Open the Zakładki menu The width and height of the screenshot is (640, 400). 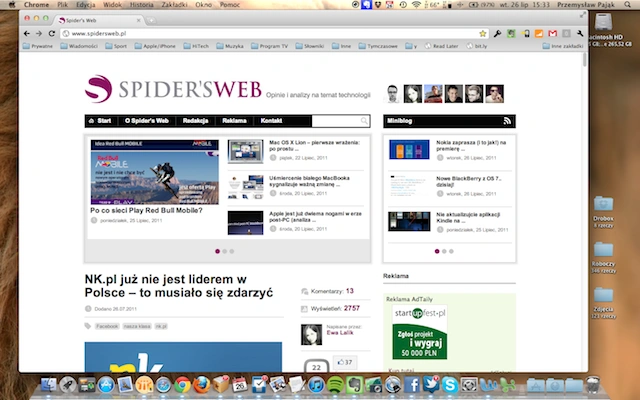tap(174, 5)
